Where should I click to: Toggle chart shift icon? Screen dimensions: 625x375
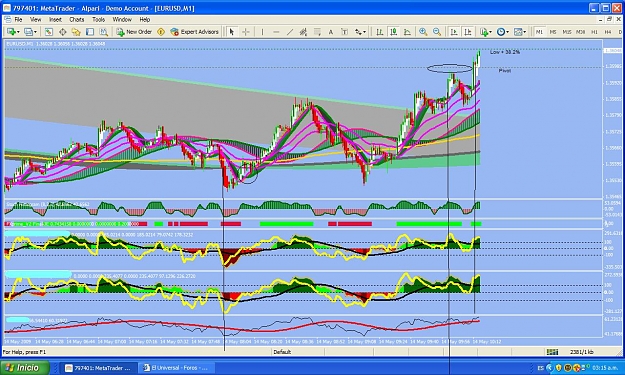point(468,32)
